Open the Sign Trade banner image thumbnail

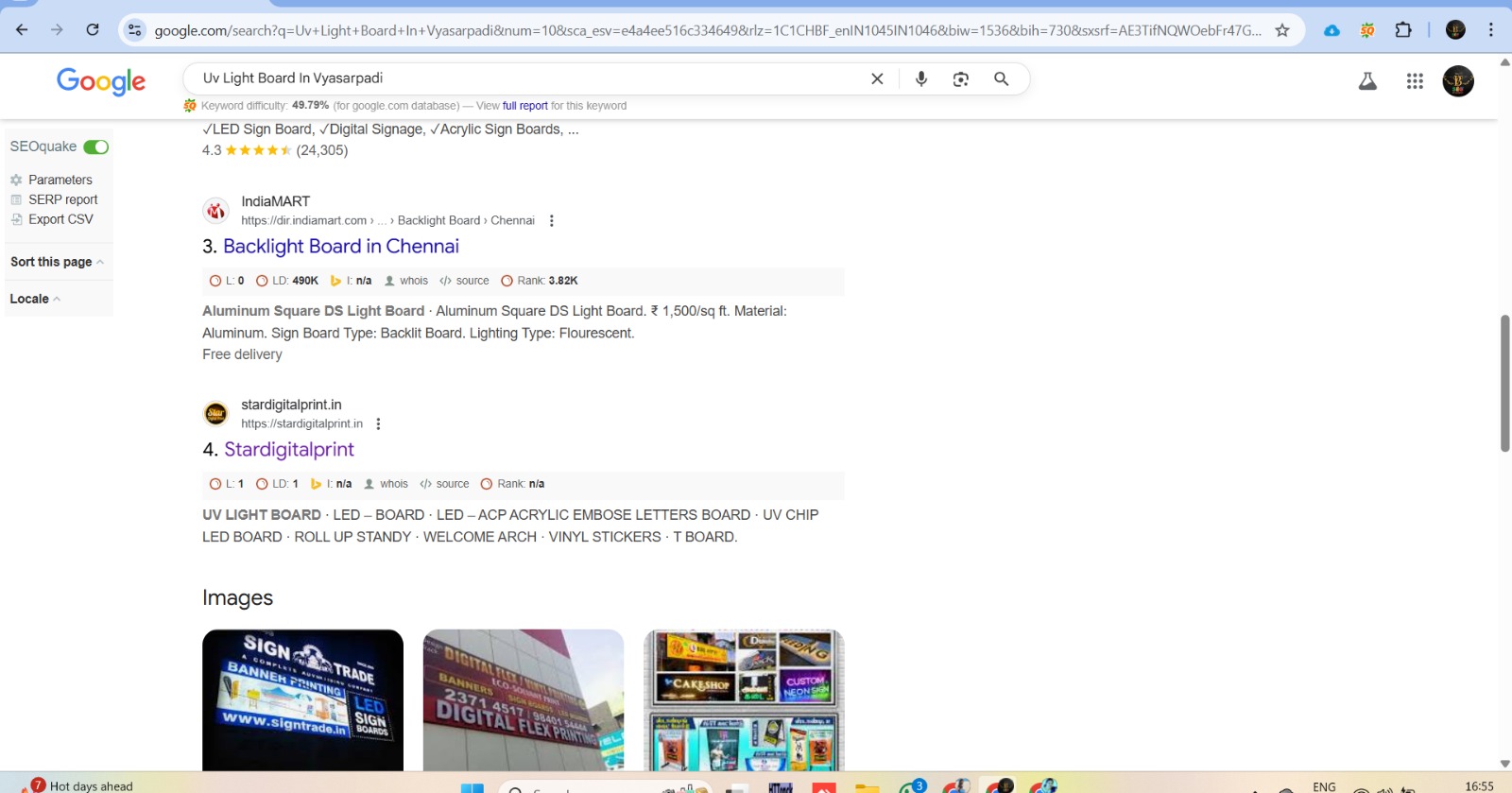click(302, 699)
